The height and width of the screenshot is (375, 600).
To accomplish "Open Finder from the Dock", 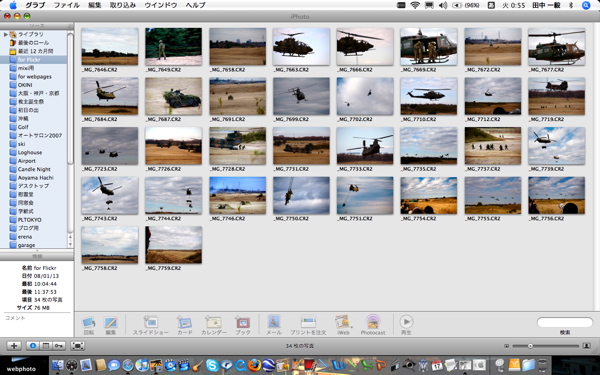I will click(x=58, y=365).
